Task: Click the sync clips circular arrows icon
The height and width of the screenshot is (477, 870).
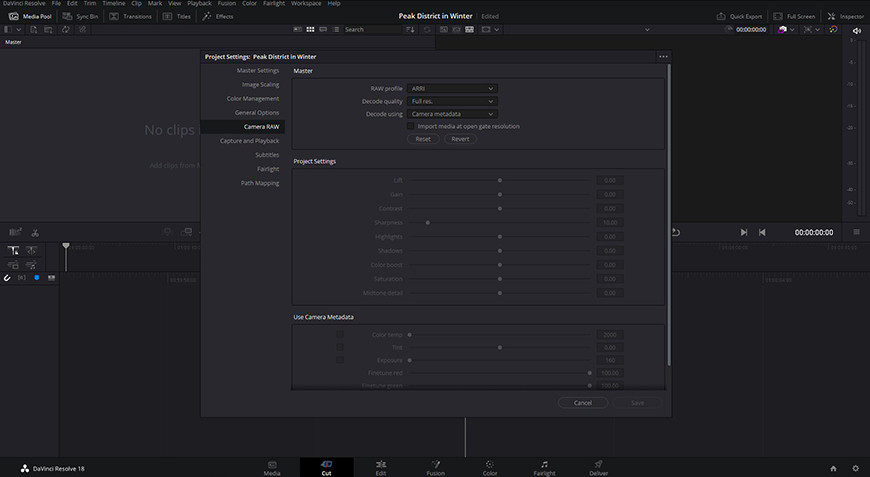Action: (65, 29)
